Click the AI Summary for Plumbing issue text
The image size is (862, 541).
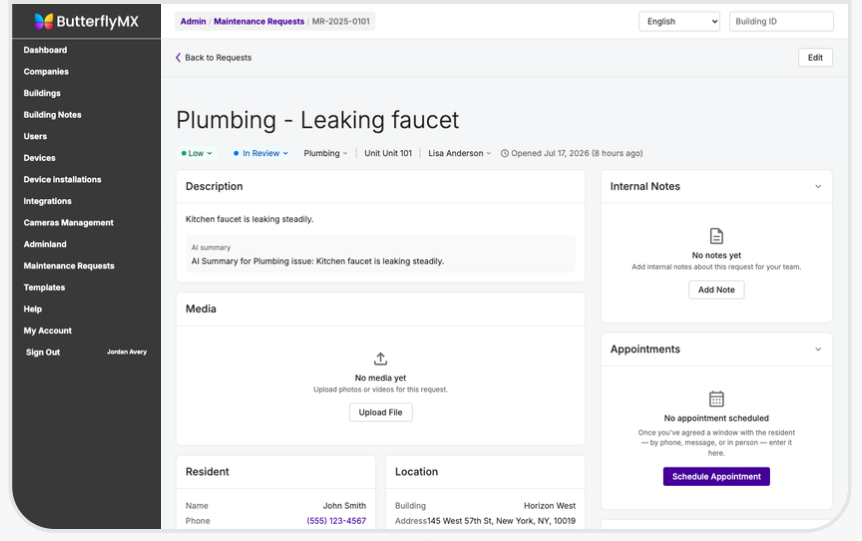317,261
